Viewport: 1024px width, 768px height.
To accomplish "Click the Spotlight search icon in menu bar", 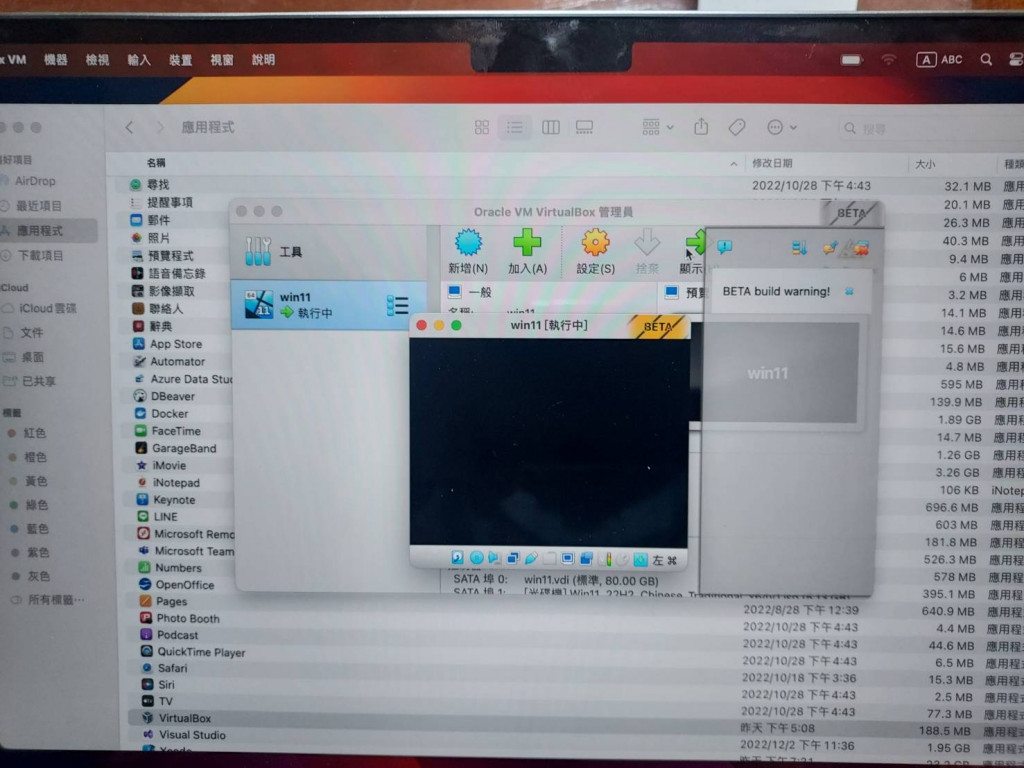I will [986, 59].
